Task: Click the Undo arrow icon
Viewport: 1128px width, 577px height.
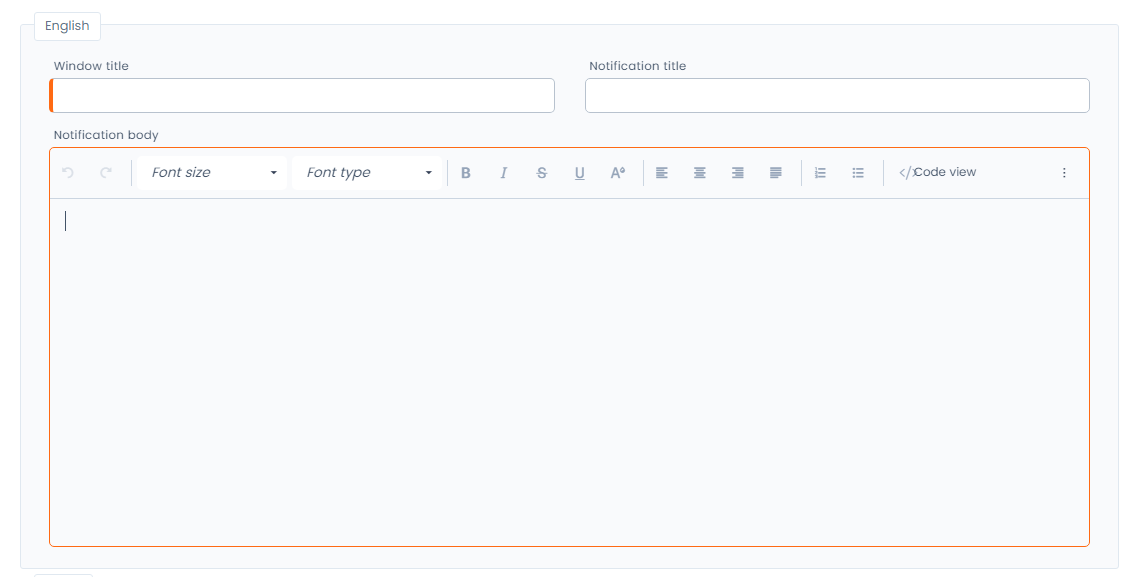Action: click(68, 173)
